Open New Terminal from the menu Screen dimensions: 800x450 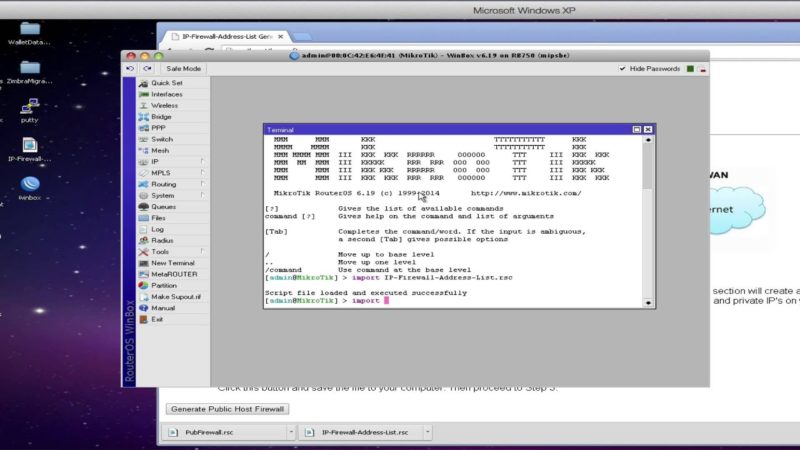point(173,263)
